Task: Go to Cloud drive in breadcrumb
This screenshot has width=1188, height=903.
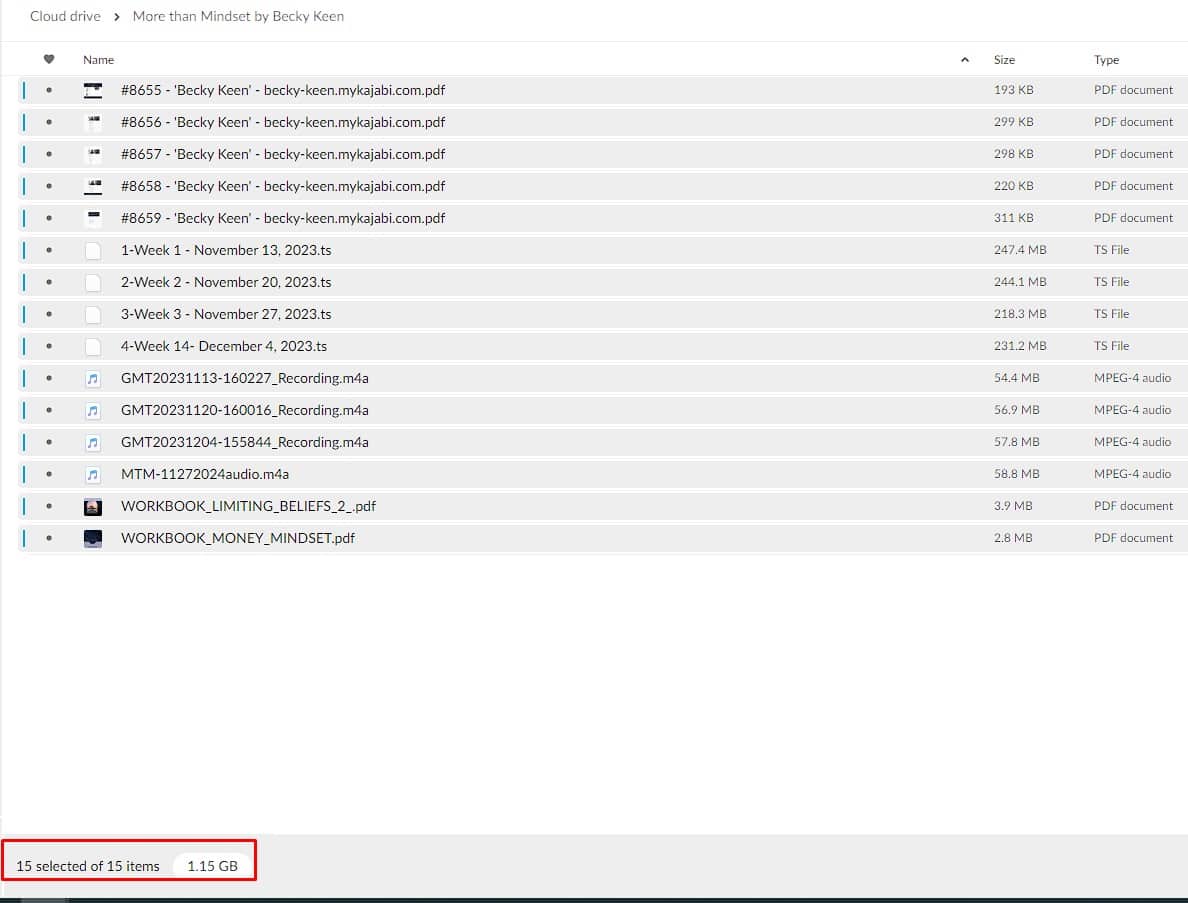Action: (x=65, y=16)
